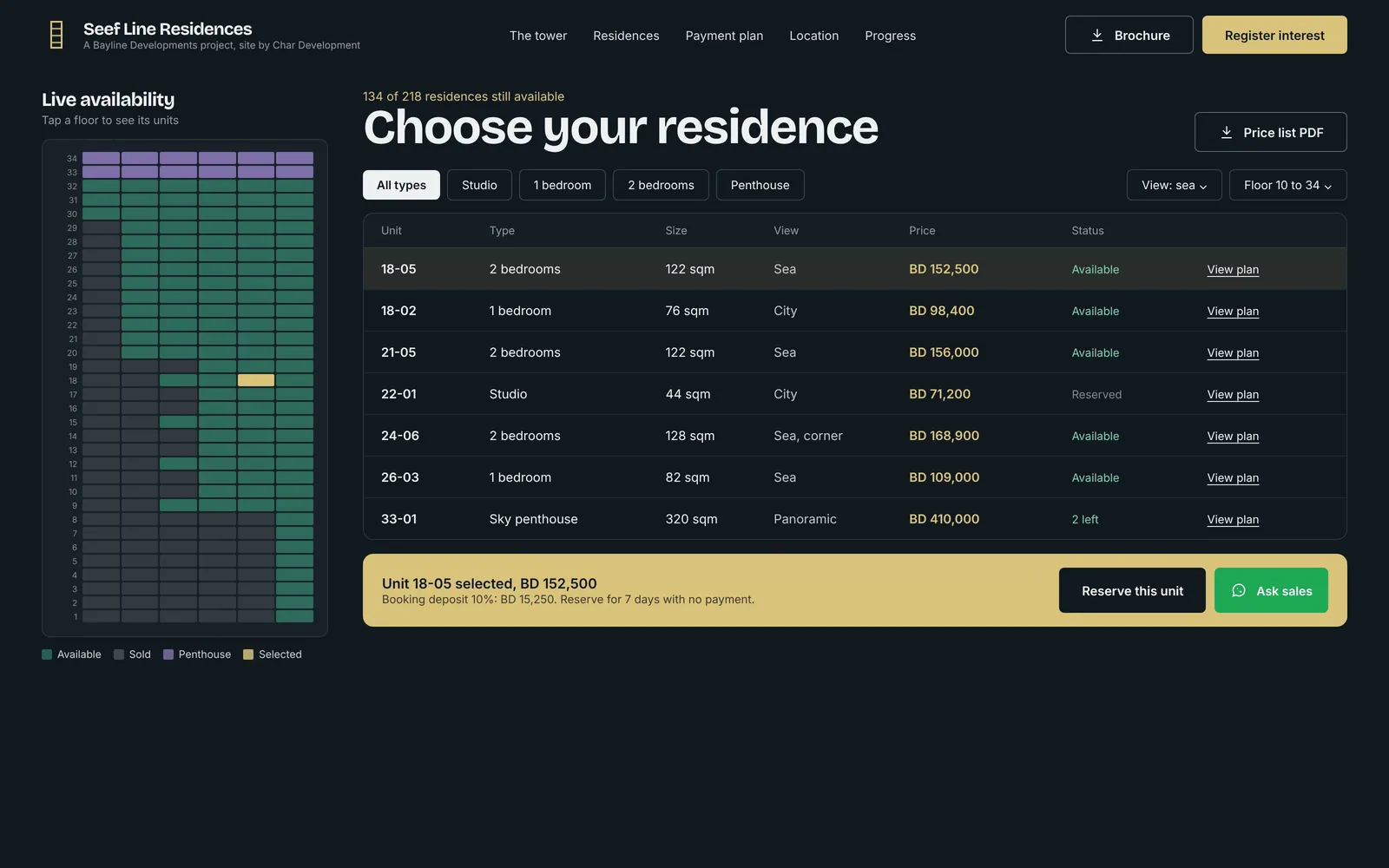The image size is (1389, 868).
Task: Go to Progress section
Action: tap(890, 36)
